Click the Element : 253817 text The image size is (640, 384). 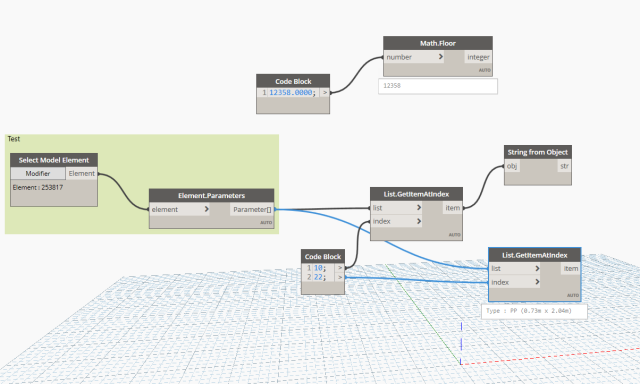click(x=38, y=187)
